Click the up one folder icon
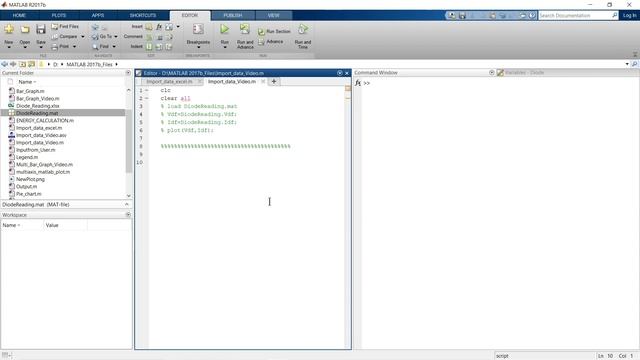This screenshot has width=640, height=360. (x=22, y=64)
